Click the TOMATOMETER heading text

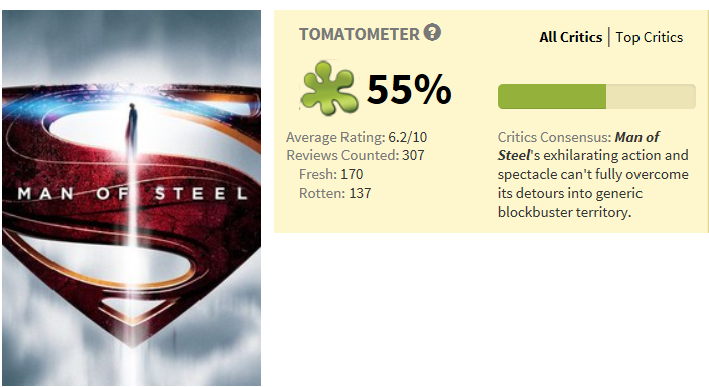[359, 34]
